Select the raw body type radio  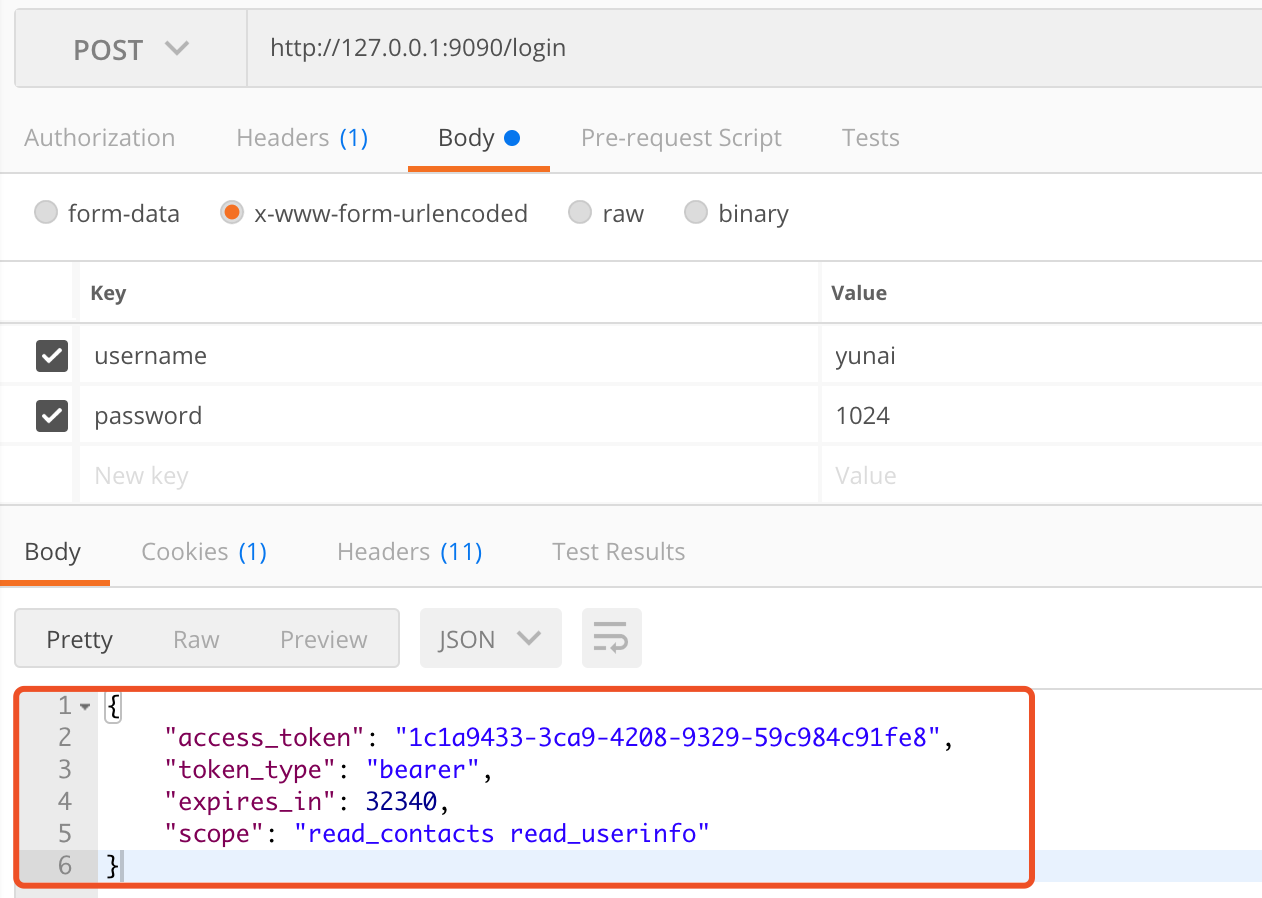[580, 213]
